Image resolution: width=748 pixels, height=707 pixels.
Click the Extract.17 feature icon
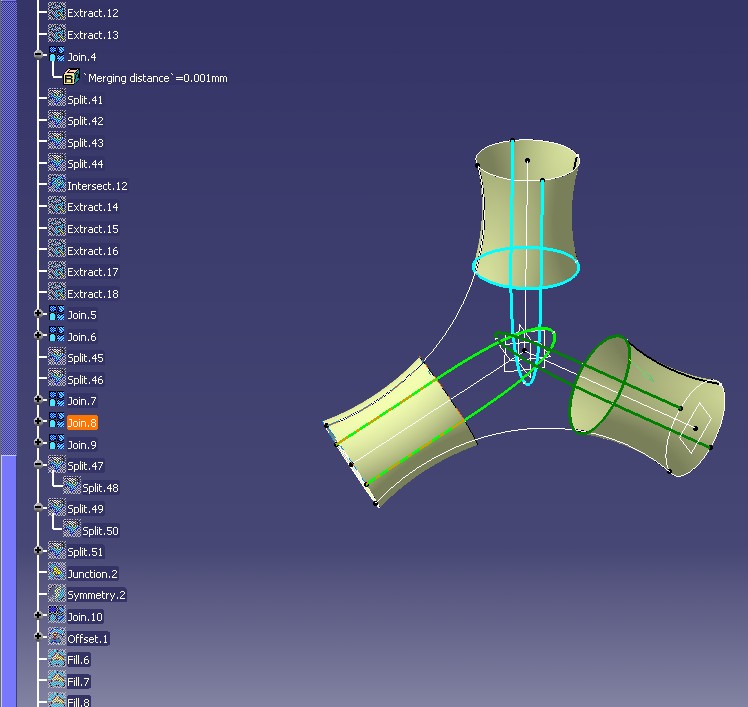coord(57,271)
